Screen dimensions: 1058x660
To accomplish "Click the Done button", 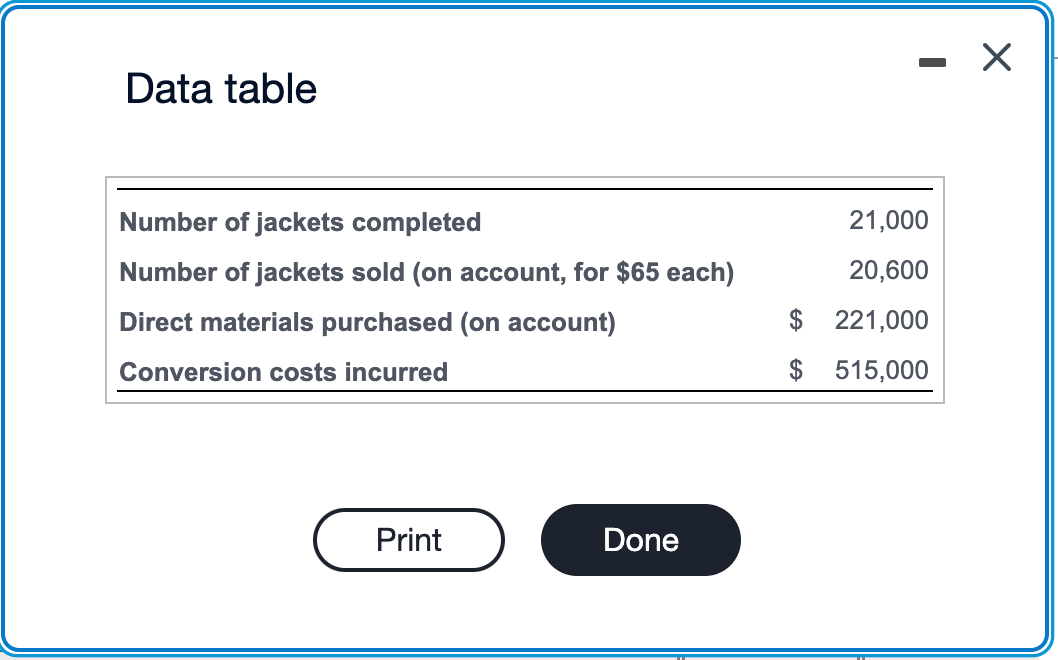I will (x=640, y=540).
